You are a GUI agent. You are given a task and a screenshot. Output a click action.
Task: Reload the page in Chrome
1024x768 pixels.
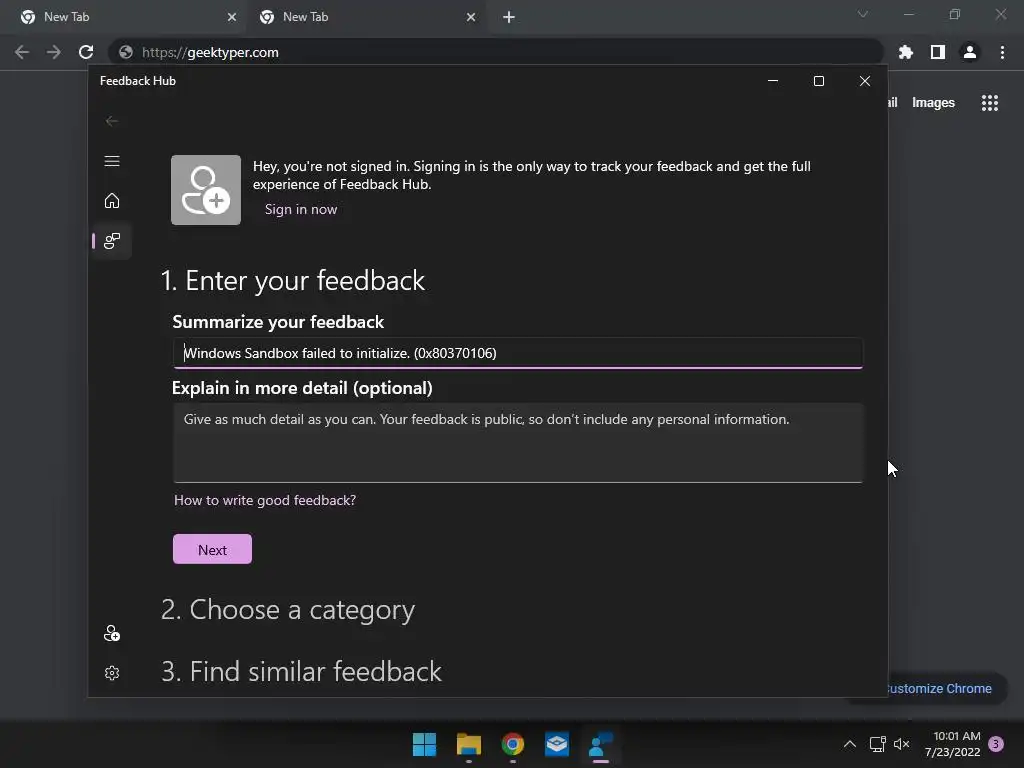coord(86,52)
